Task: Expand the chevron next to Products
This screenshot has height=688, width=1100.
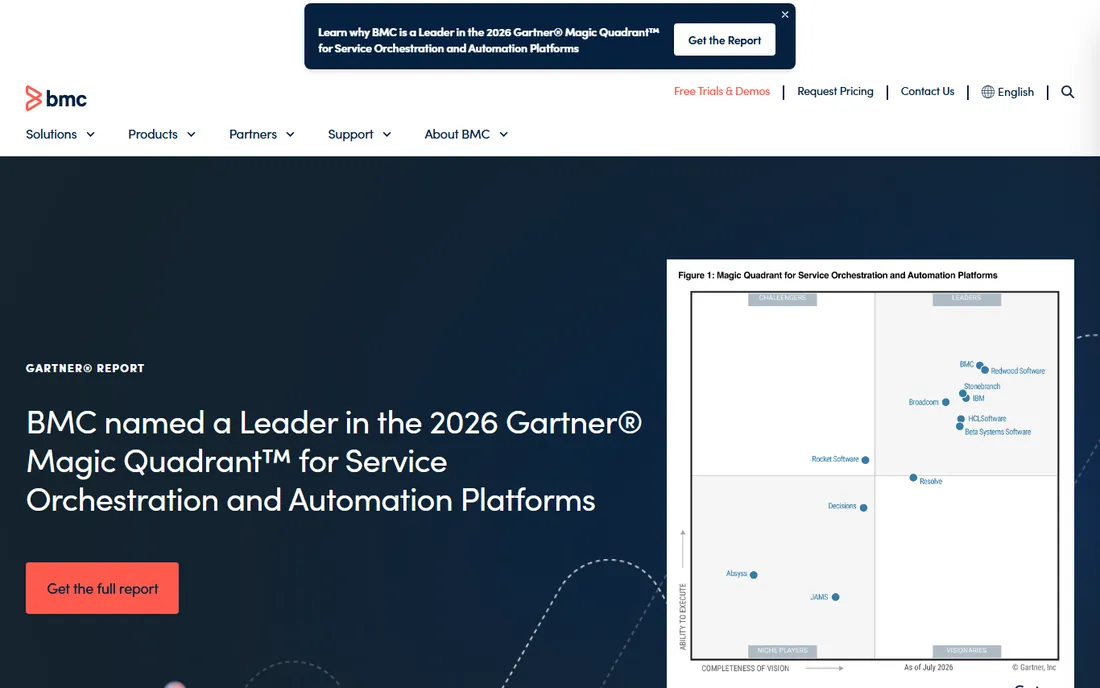Action: 191,135
